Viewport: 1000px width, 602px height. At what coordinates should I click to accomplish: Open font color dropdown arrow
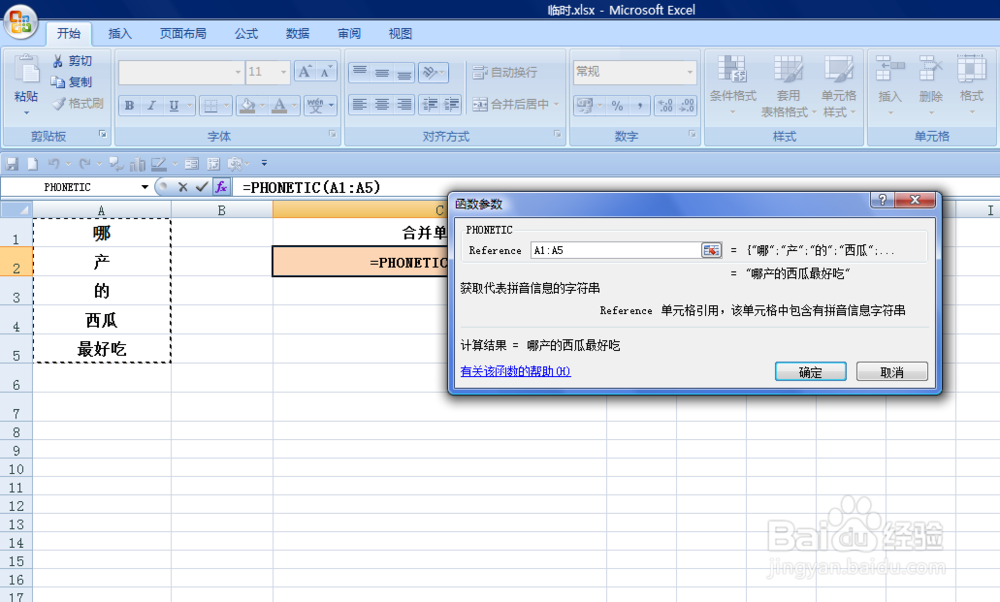click(295, 105)
